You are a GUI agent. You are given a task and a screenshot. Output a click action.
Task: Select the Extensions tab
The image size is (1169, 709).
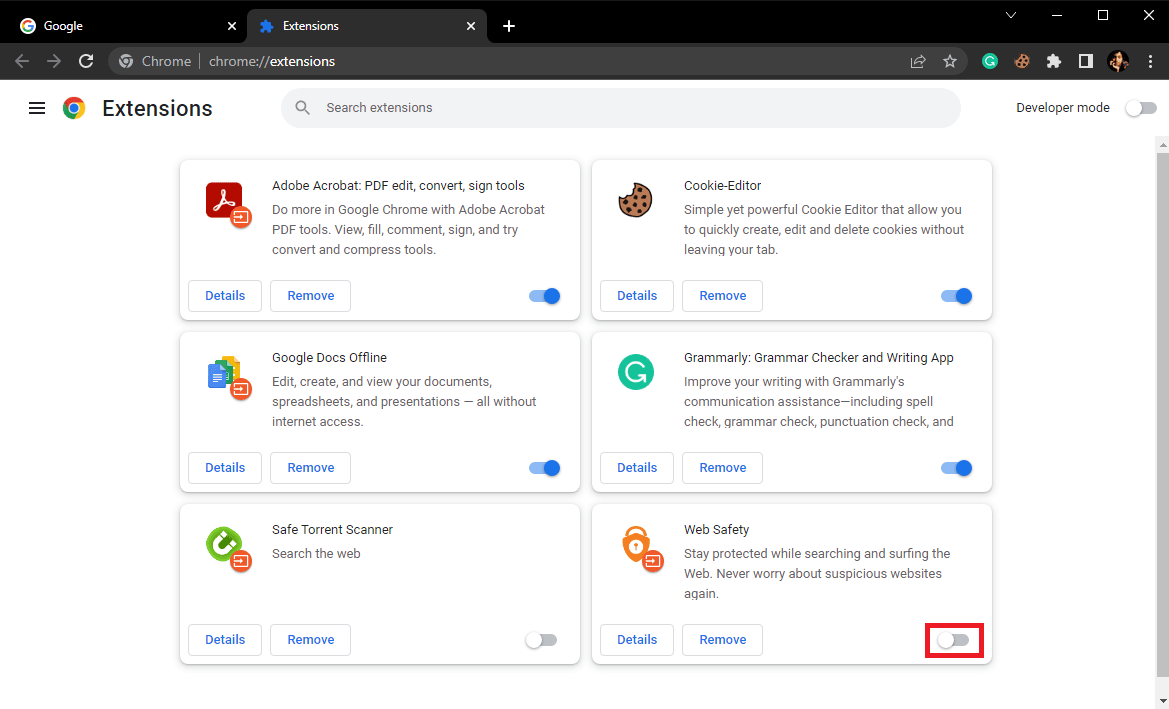[x=366, y=26]
